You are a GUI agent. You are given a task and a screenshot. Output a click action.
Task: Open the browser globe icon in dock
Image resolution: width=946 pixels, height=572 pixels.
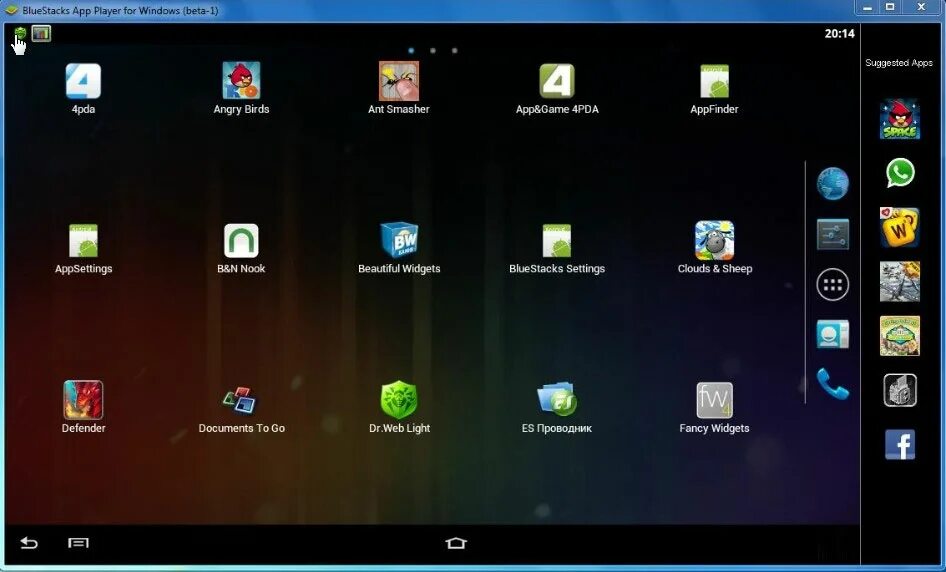point(833,183)
